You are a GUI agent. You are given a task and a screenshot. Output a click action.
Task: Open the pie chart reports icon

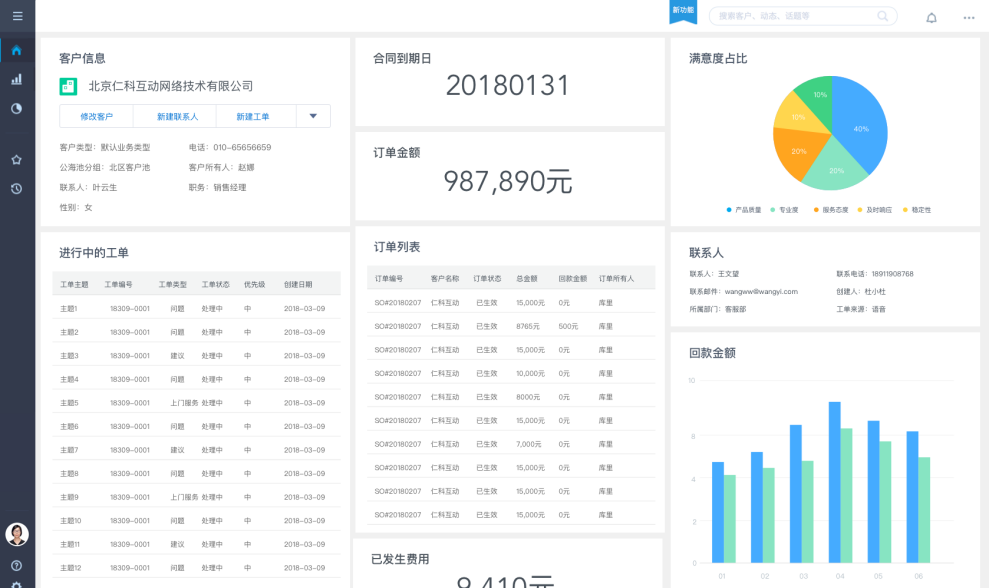17,108
